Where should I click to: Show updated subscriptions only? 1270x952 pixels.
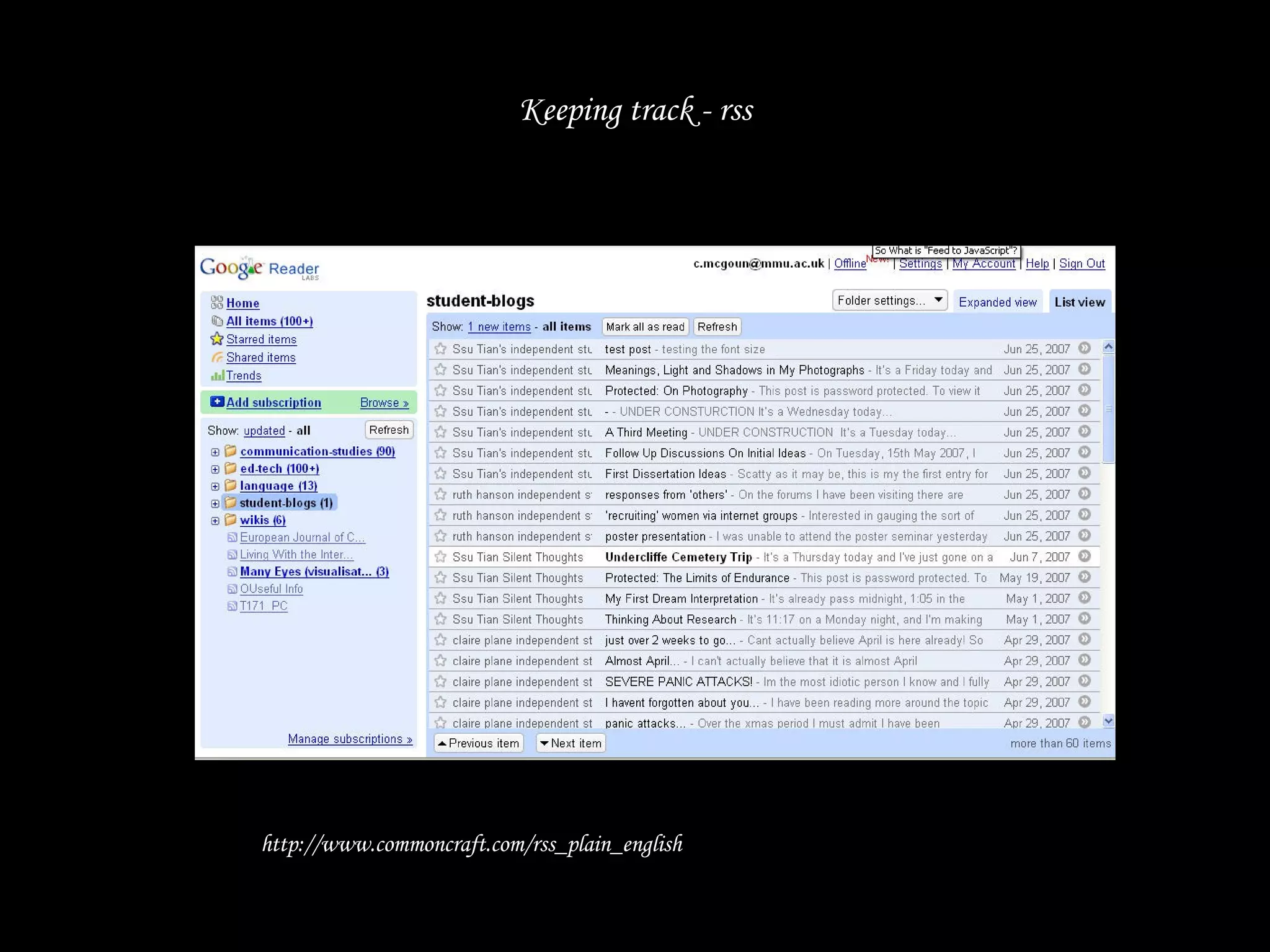click(x=264, y=430)
